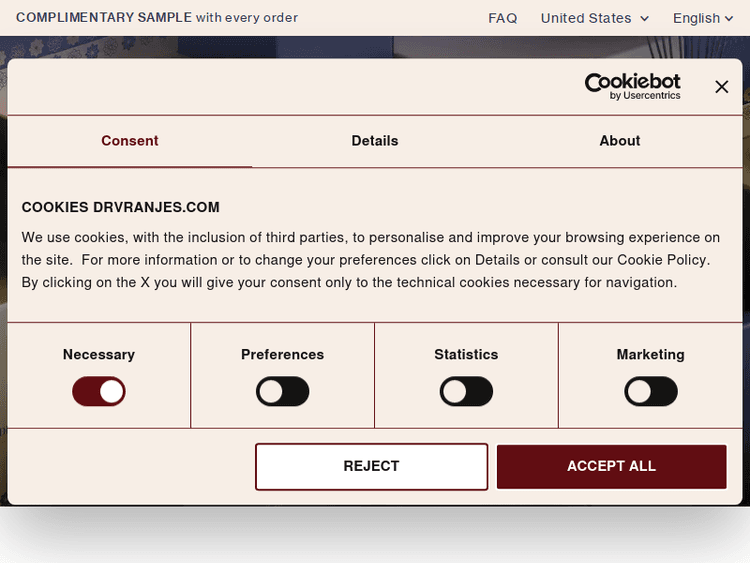Enable the Marketing cookies switch
Screen dimensions: 750x563
tap(651, 391)
